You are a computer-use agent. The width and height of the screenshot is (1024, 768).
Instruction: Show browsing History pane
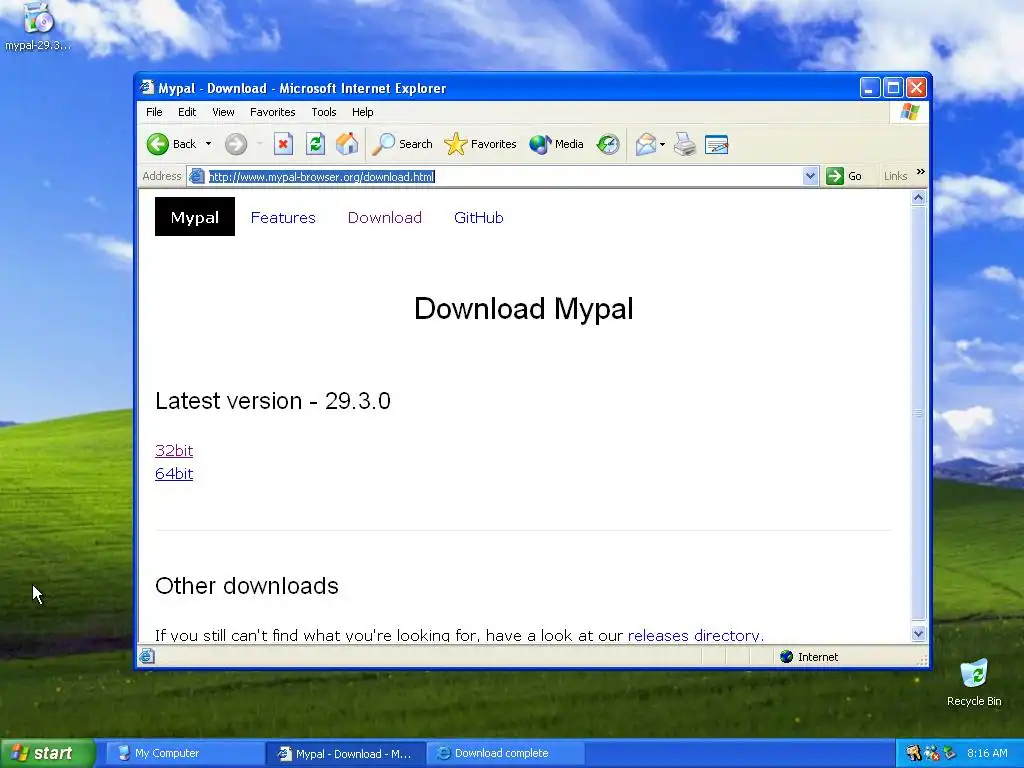tap(608, 144)
